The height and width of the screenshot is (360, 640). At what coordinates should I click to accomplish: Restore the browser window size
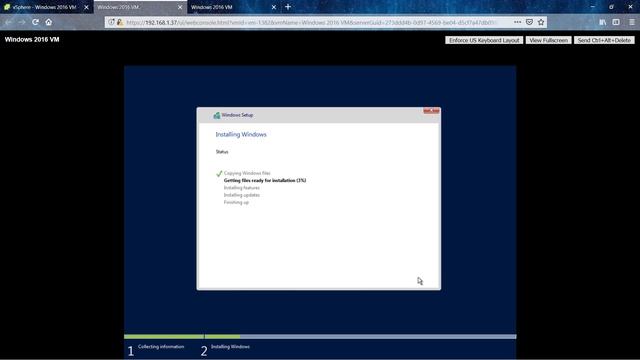611,7
